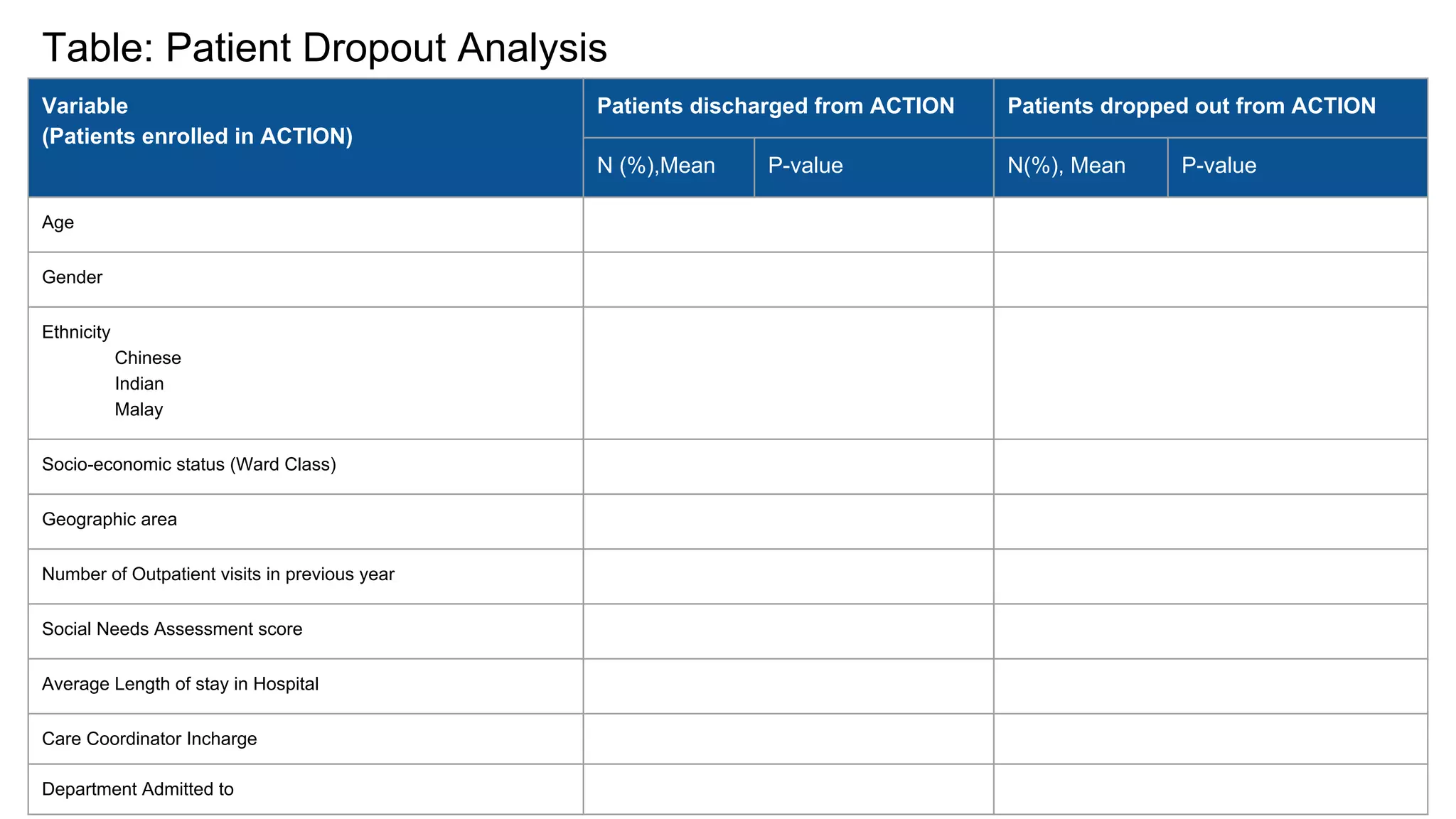
Task: Select 'Number of Outpatient visits in previous year'
Action: tap(218, 574)
